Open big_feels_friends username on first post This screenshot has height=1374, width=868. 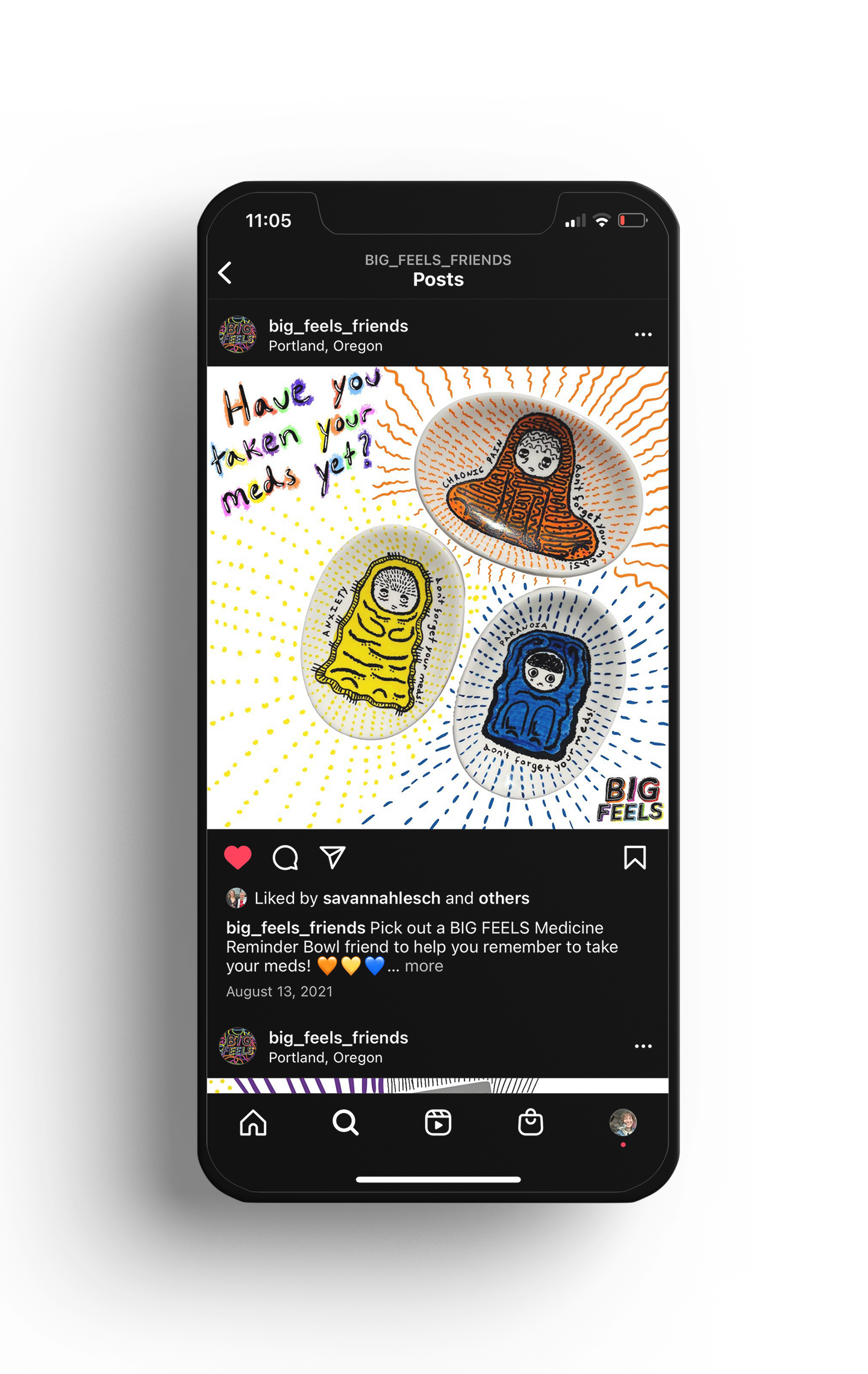click(339, 326)
